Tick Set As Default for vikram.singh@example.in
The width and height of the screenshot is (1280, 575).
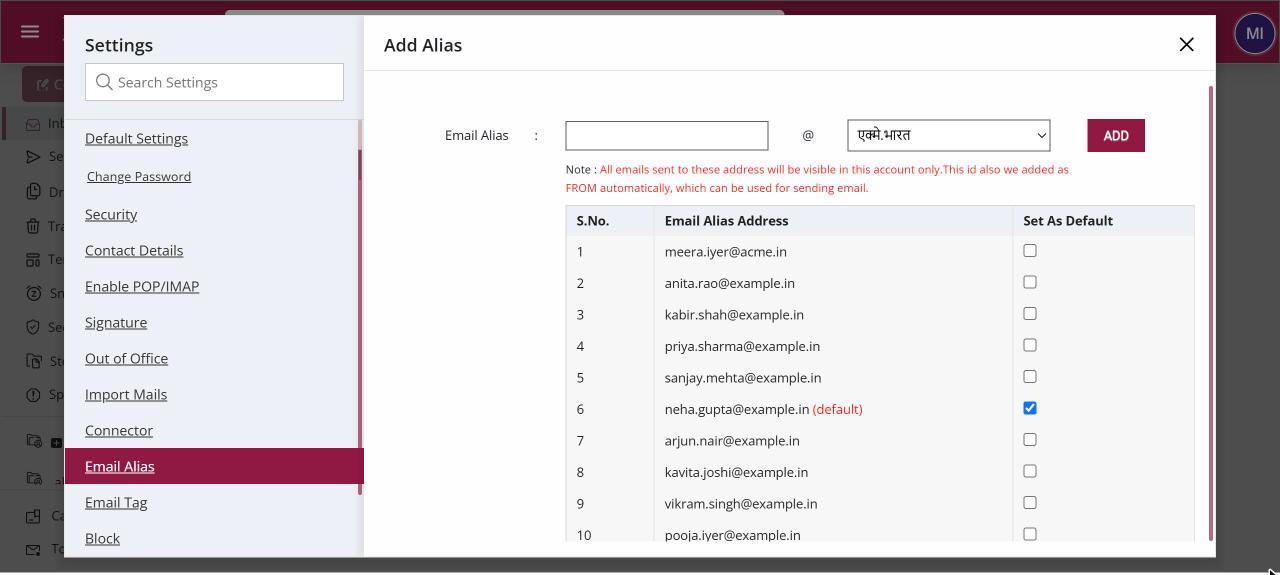click(1030, 503)
